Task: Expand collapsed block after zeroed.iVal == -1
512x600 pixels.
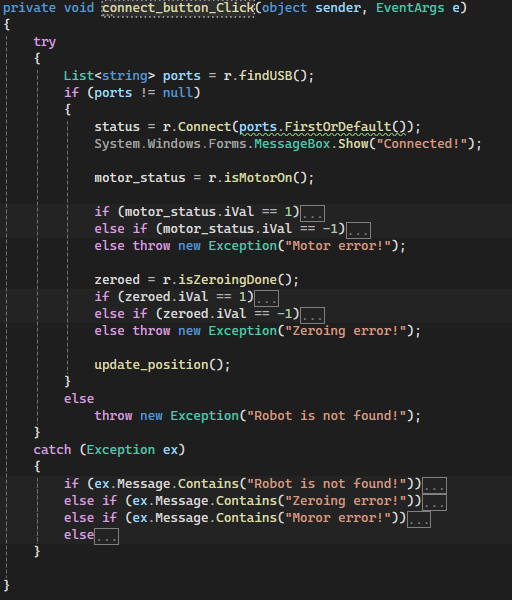Action: [313, 315]
